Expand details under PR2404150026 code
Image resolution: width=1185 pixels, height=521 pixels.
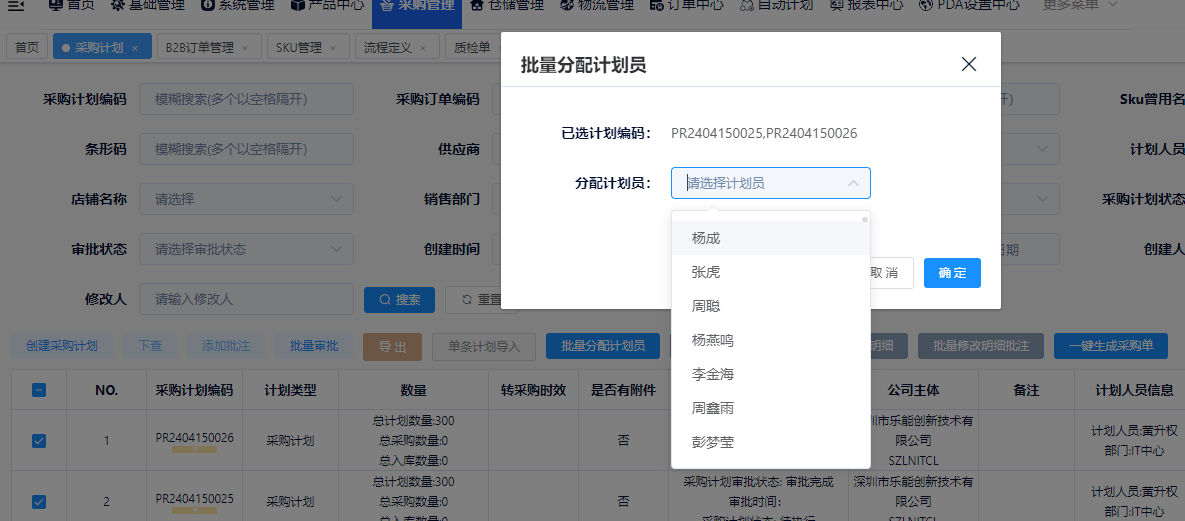click(194, 449)
